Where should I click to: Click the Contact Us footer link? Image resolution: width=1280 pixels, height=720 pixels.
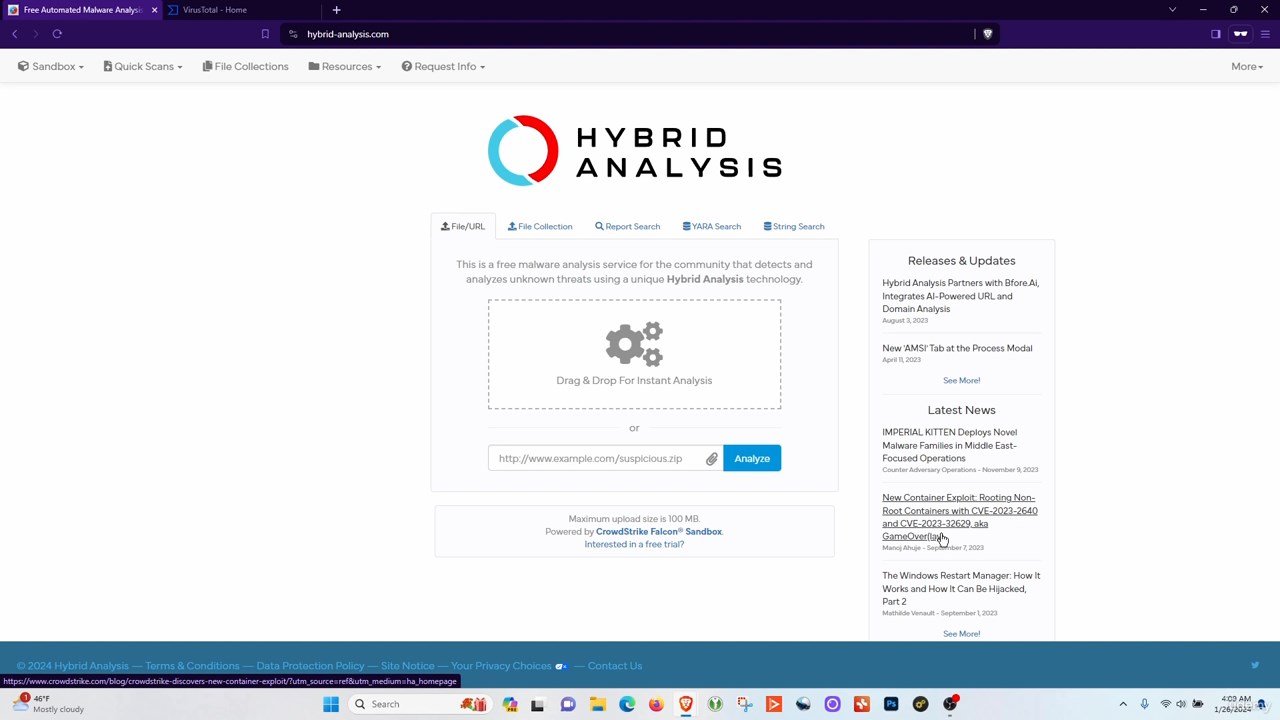(615, 666)
